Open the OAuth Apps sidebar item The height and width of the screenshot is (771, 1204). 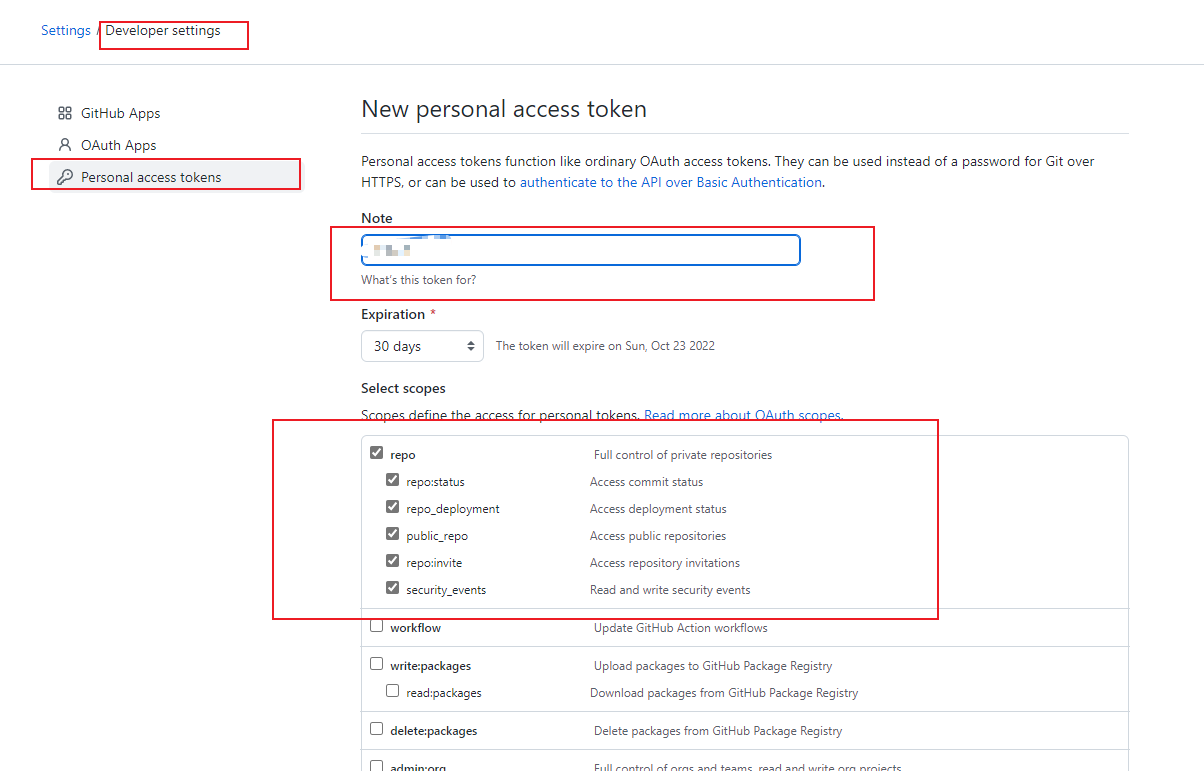[x=118, y=145]
